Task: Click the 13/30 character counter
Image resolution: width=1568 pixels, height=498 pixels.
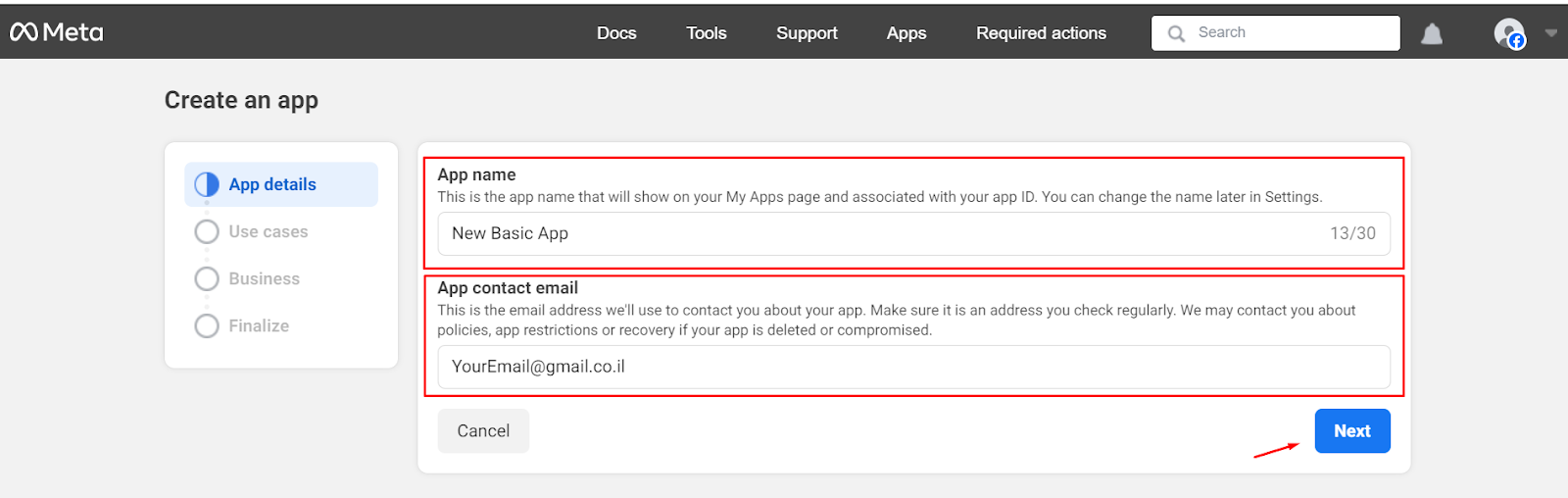Action: tap(1352, 233)
